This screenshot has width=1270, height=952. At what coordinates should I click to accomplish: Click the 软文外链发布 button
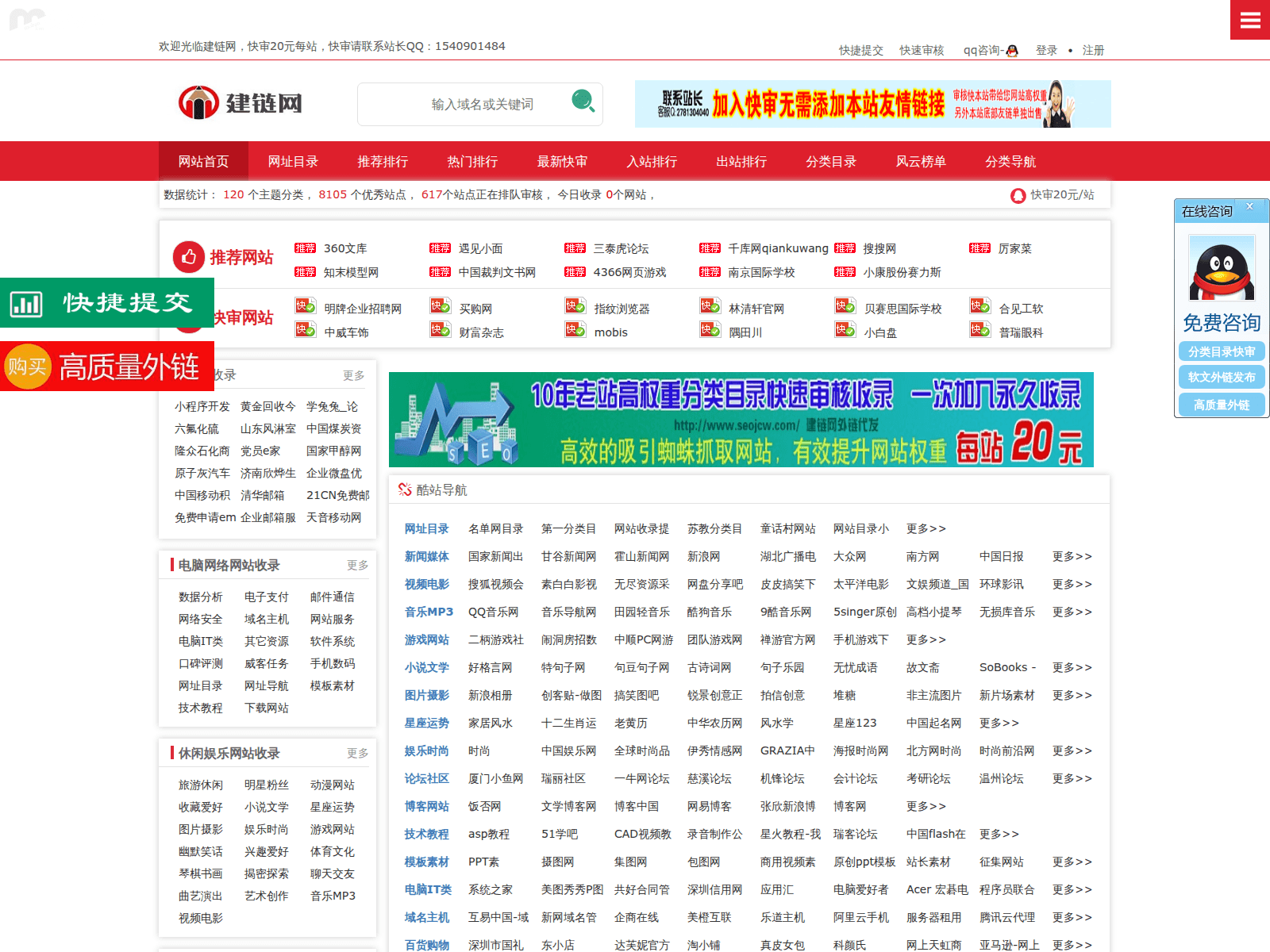[x=1222, y=378]
